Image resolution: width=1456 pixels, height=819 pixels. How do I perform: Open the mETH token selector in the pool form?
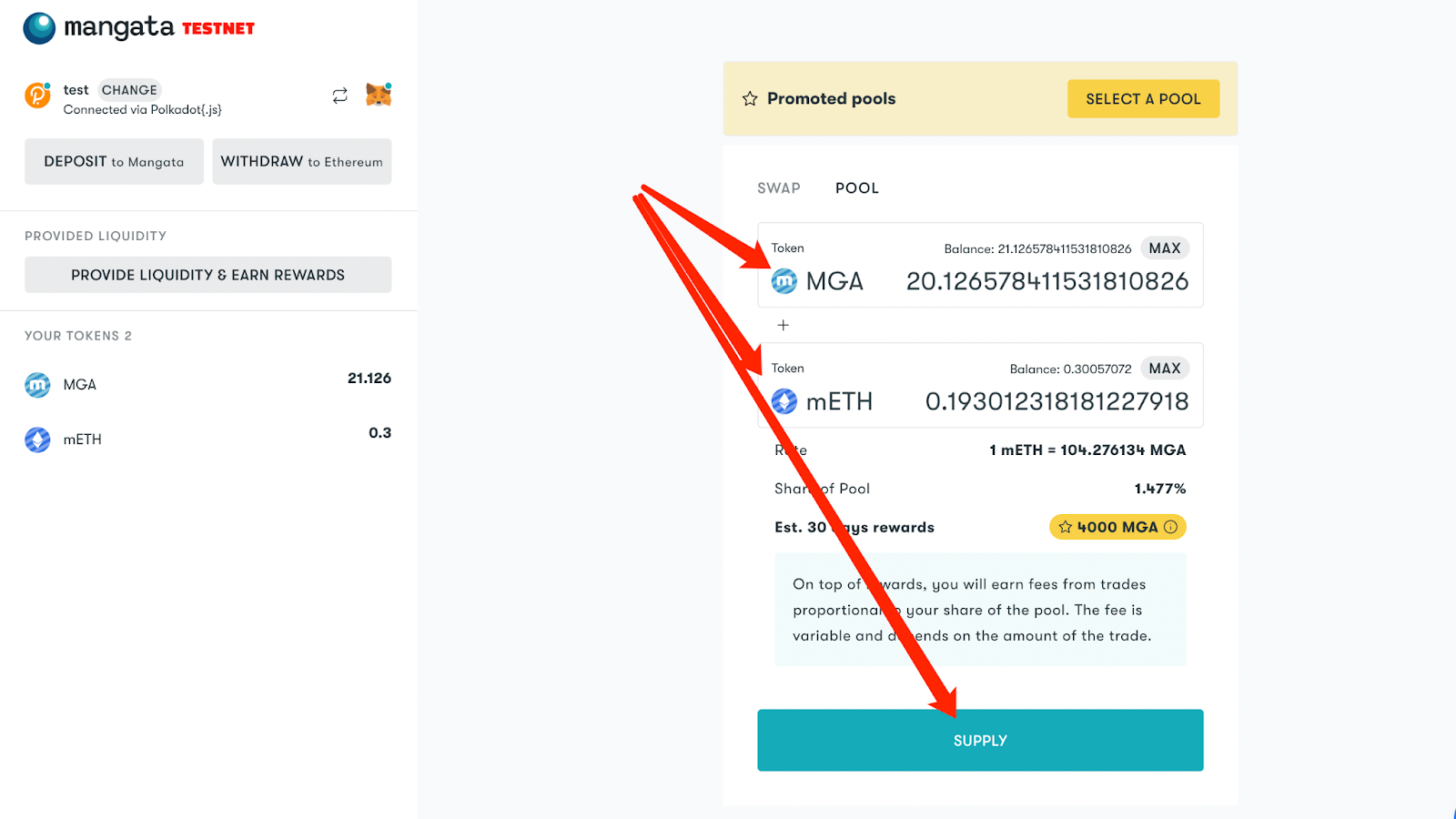[822, 401]
